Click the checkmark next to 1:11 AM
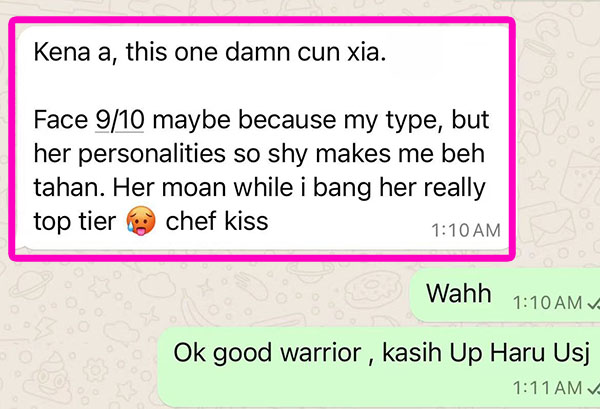 (593, 388)
